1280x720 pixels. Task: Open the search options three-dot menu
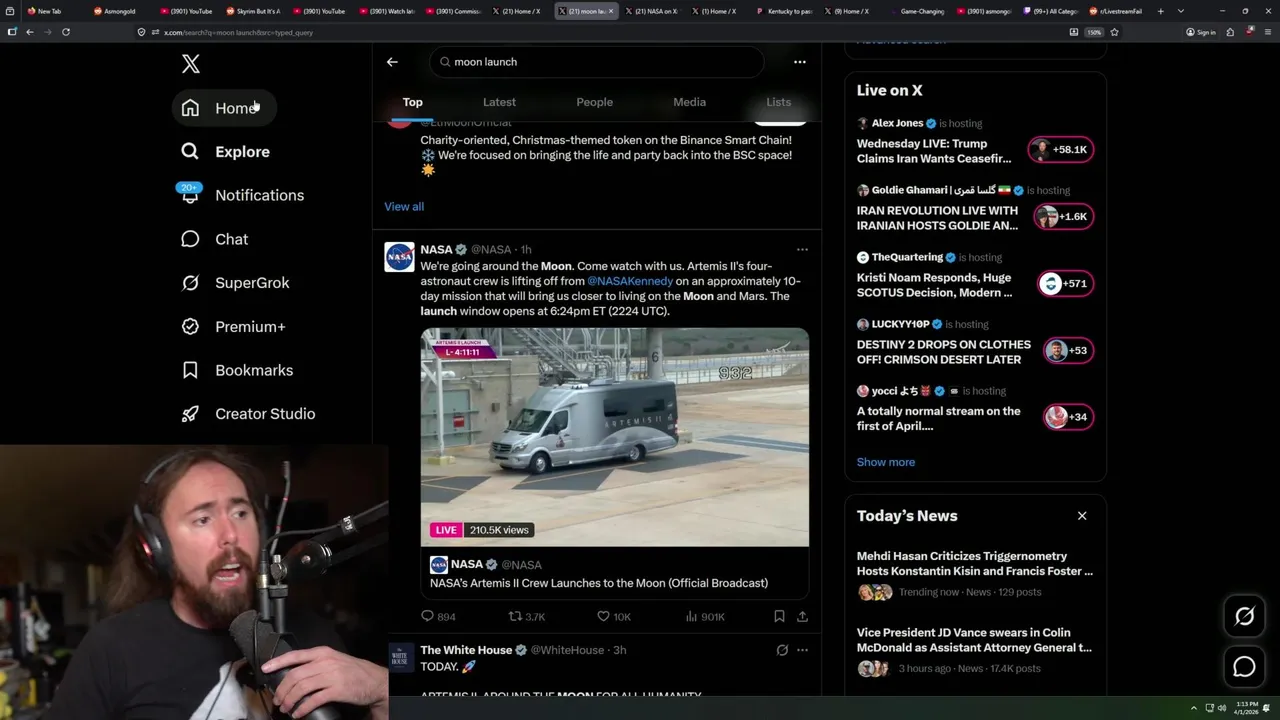click(x=800, y=62)
